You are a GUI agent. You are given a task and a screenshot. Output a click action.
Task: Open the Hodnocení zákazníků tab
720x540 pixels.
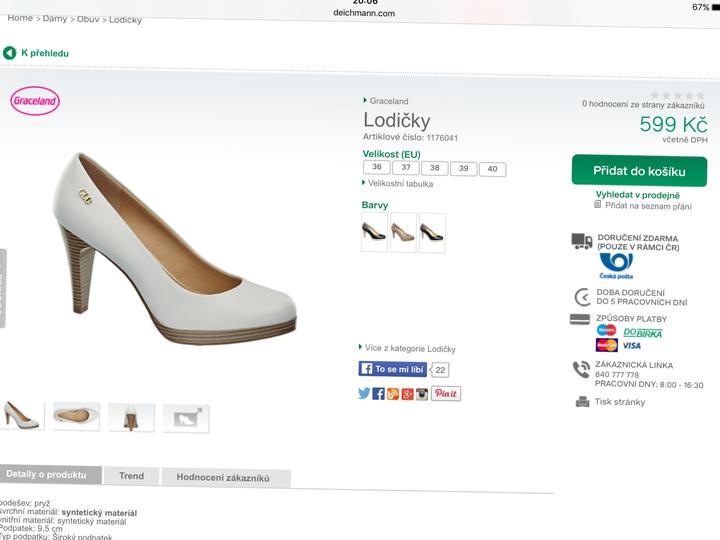click(224, 478)
